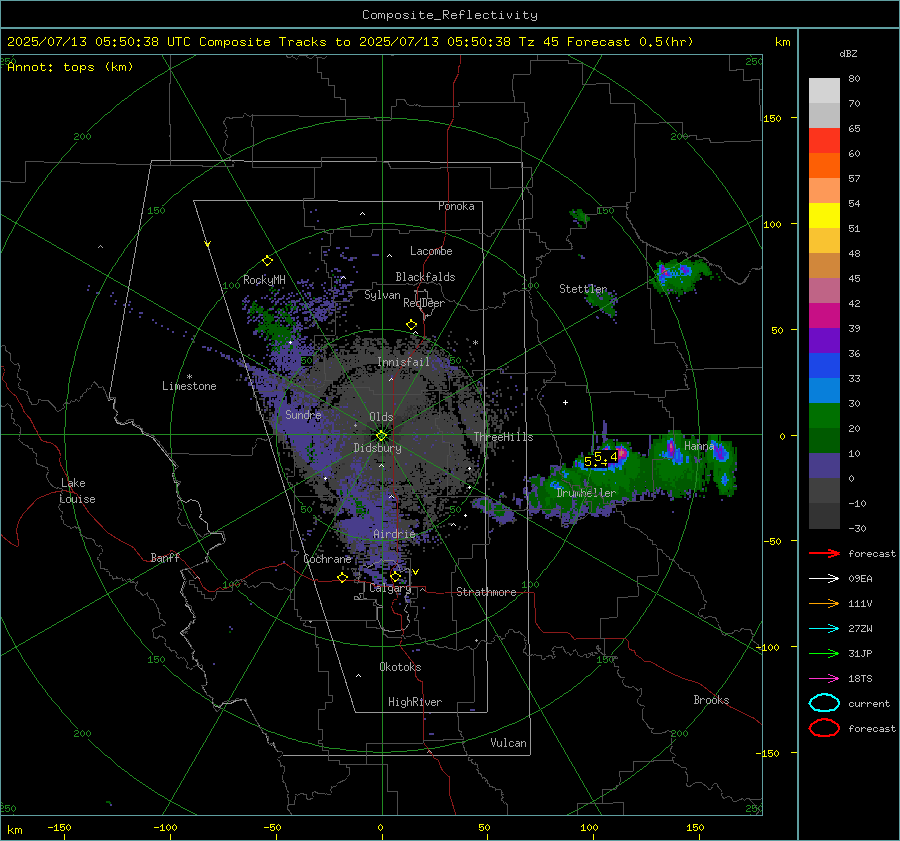Click the Banff label
Image resolution: width=900 pixels, height=841 pixels.
[x=165, y=557]
